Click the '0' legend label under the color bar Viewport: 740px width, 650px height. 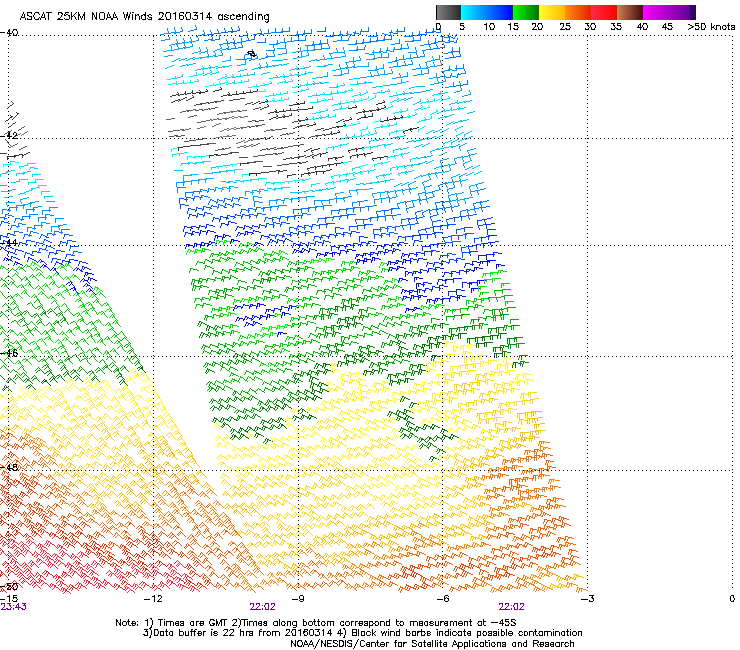point(438,27)
